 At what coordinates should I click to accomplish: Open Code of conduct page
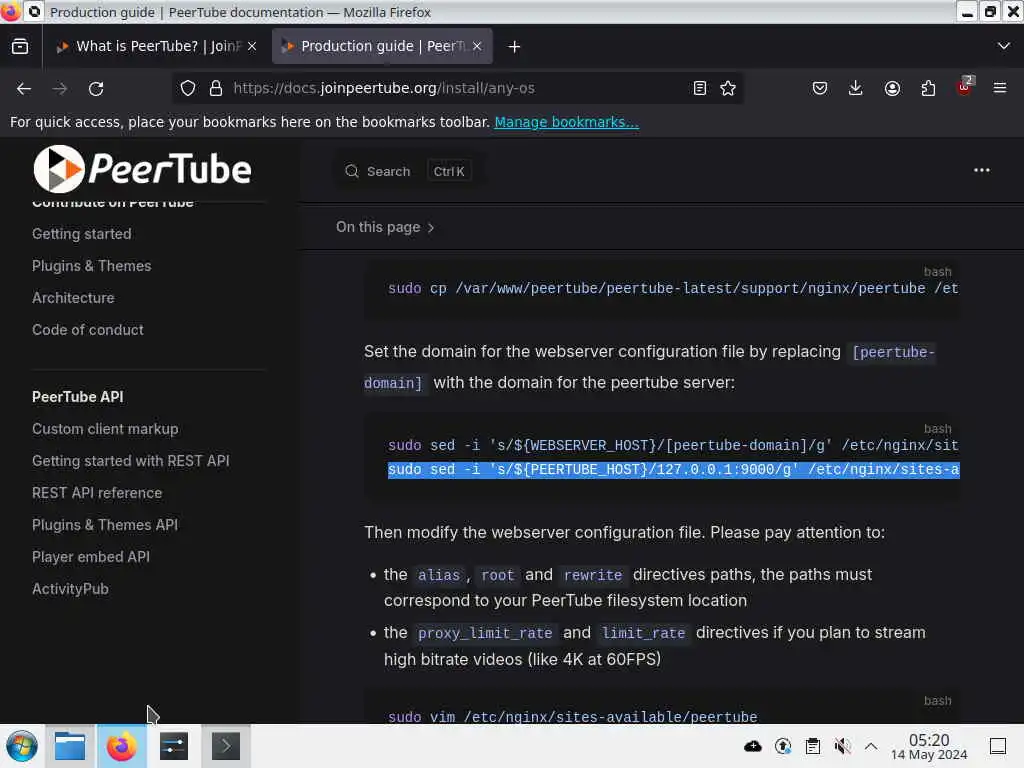pyautogui.click(x=88, y=330)
